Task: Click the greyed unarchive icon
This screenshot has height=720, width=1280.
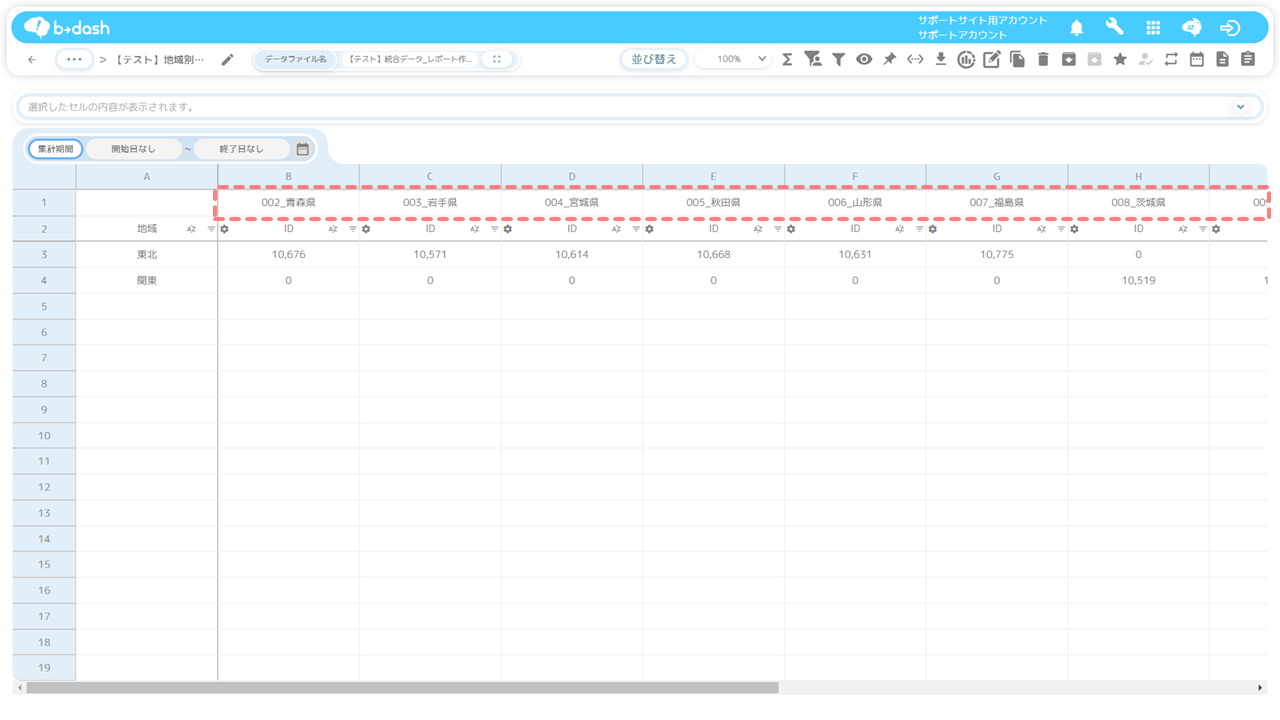Action: [x=1094, y=60]
